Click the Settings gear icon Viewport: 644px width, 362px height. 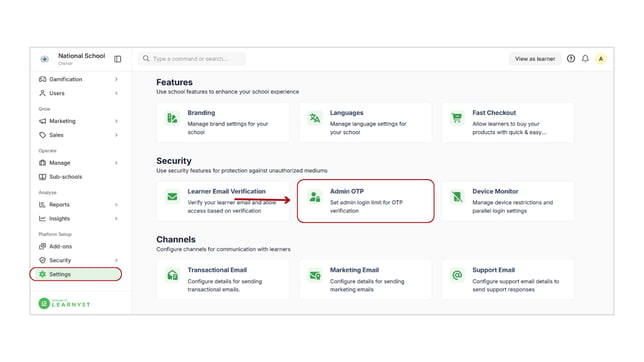click(x=42, y=274)
